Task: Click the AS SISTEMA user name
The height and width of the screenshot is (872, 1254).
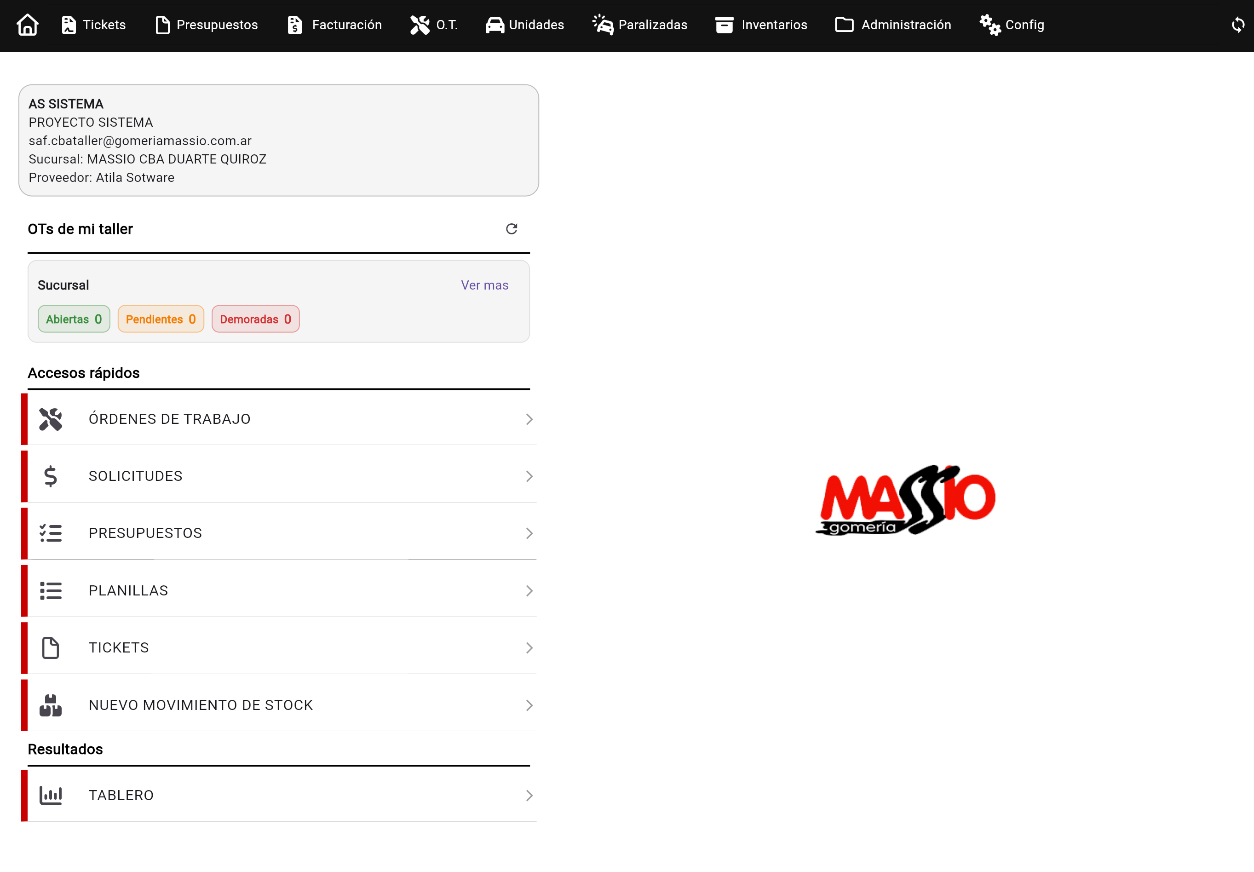Action: click(66, 104)
